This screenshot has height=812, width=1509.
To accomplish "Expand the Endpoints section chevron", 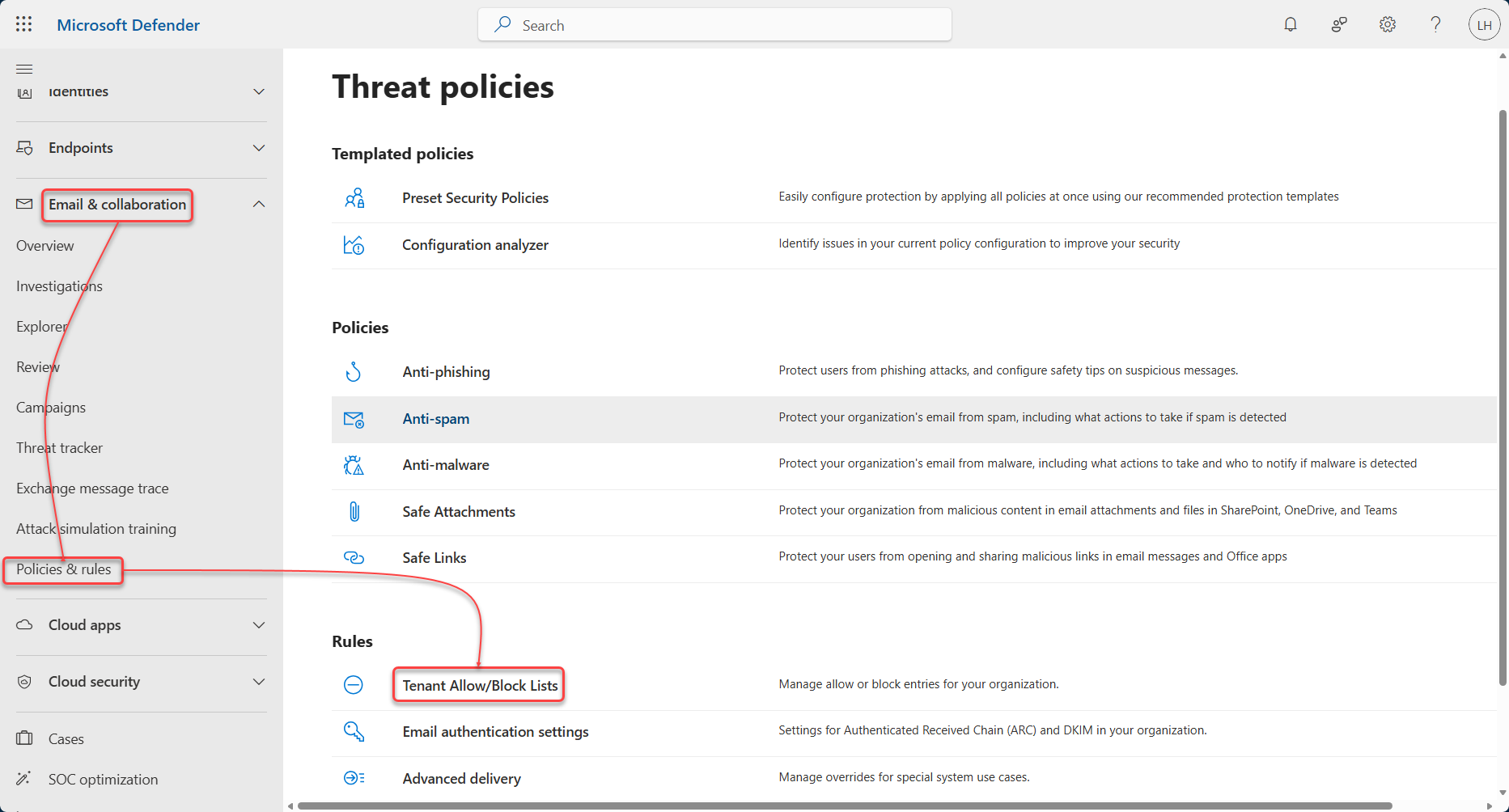I will point(259,148).
